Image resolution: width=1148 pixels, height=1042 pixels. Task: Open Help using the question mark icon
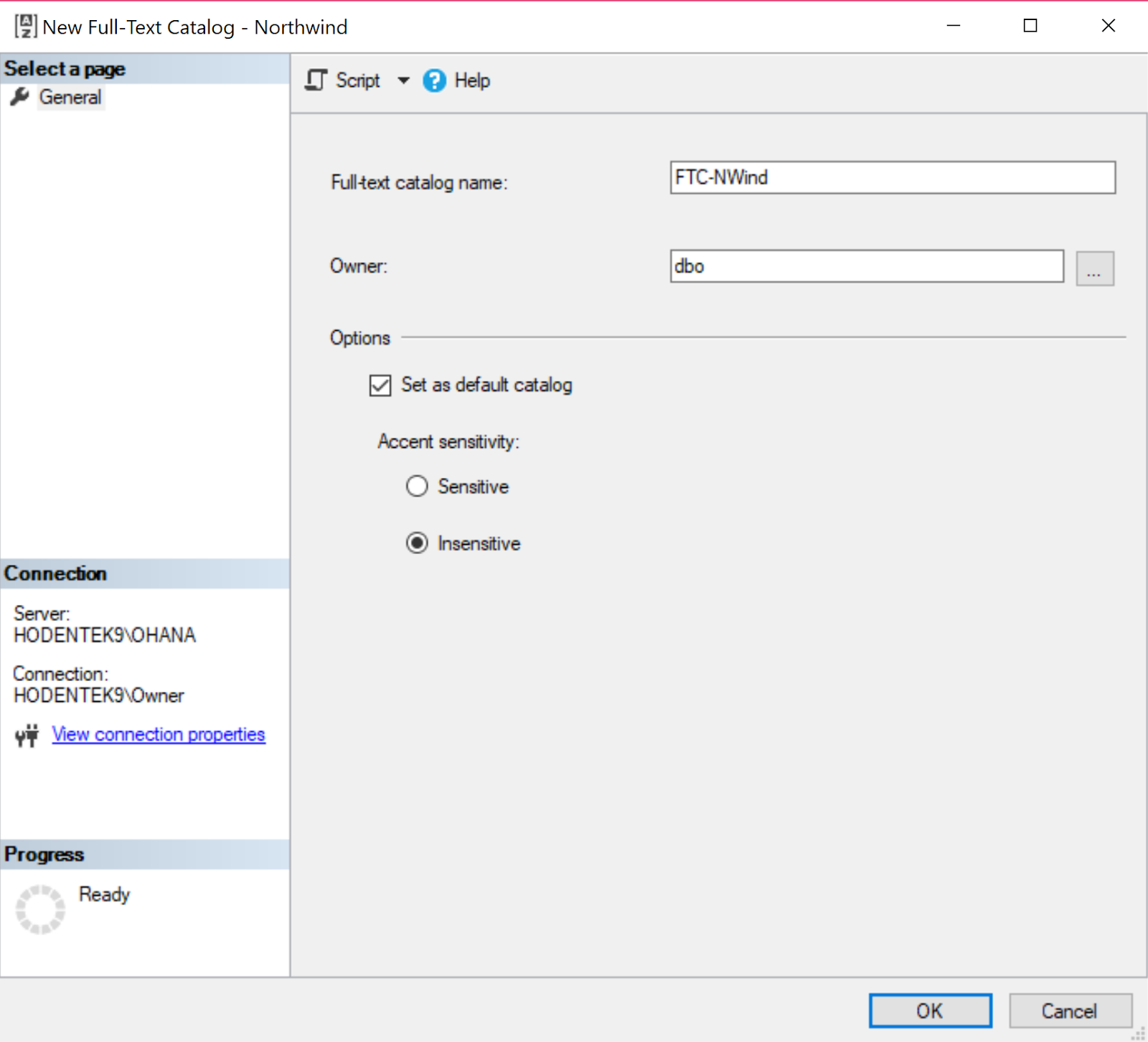434,80
